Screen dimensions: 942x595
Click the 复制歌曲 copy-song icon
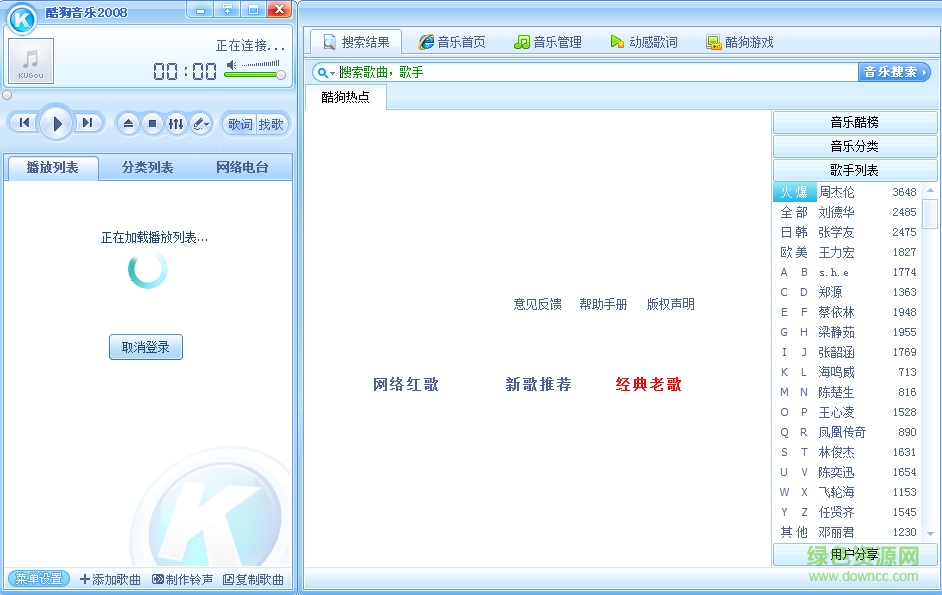point(254,579)
